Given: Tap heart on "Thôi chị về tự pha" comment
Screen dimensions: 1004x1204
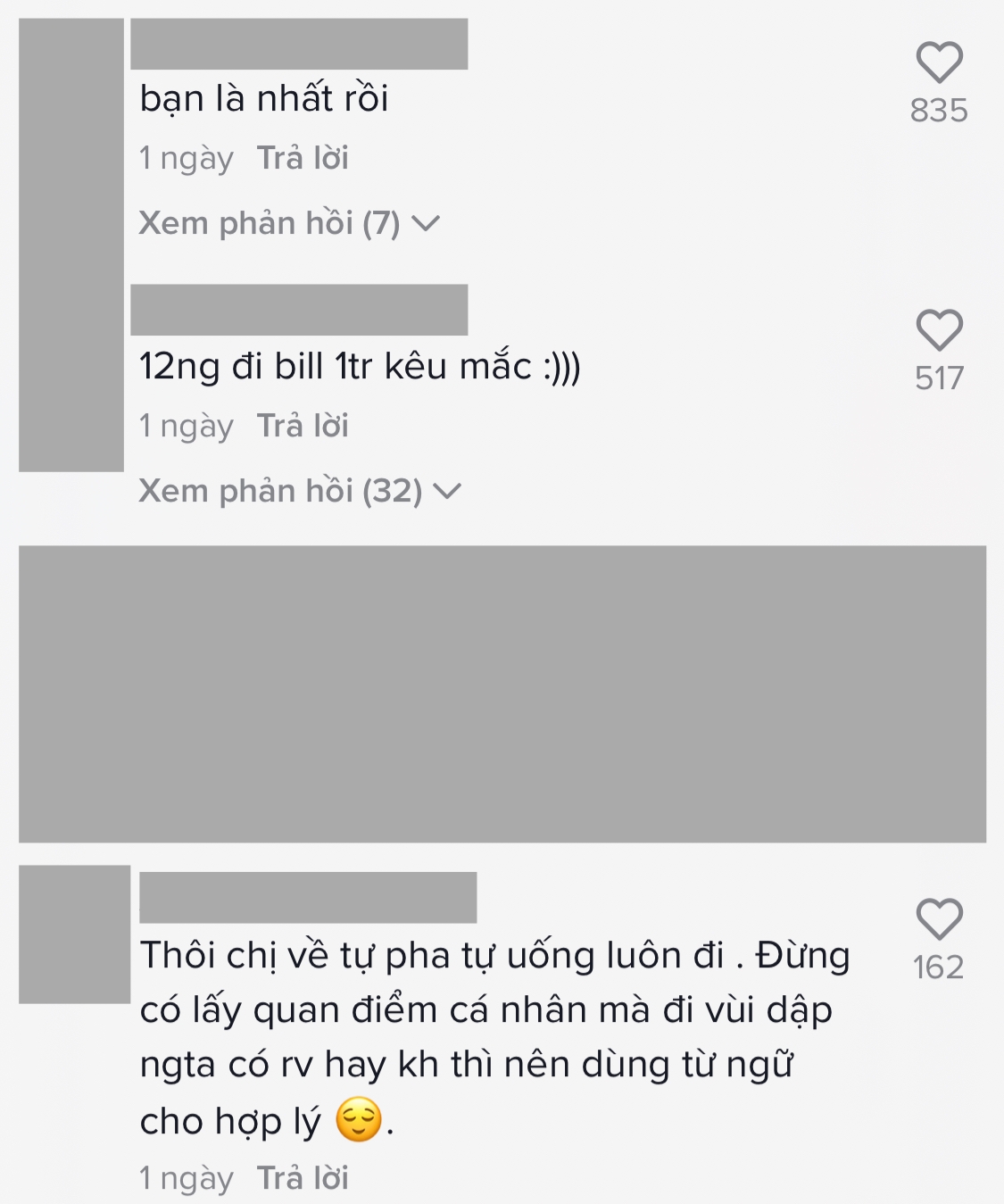Looking at the screenshot, I should (x=939, y=919).
